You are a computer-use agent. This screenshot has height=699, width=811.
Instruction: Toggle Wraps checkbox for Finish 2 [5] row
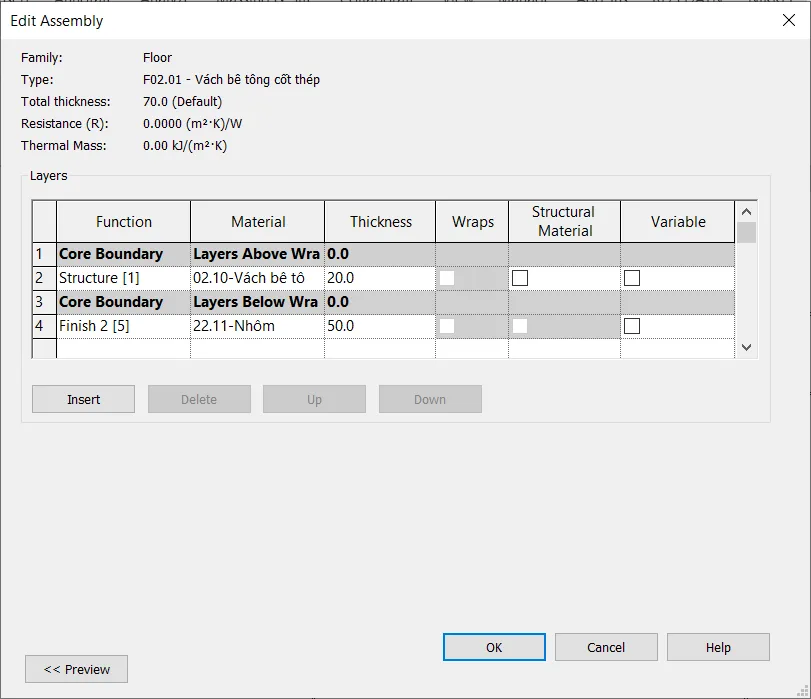click(x=447, y=326)
